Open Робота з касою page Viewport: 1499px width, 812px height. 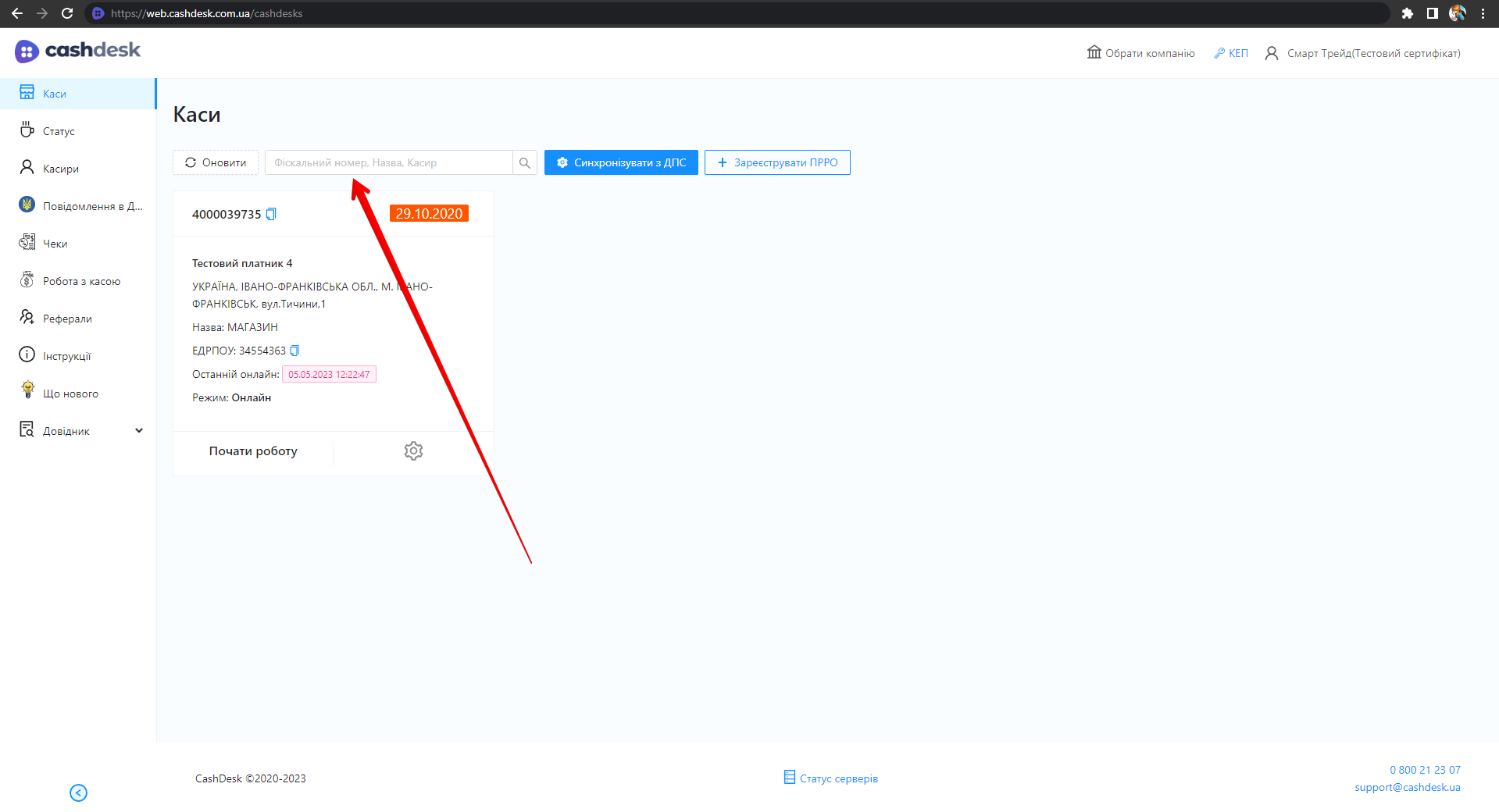point(81,281)
